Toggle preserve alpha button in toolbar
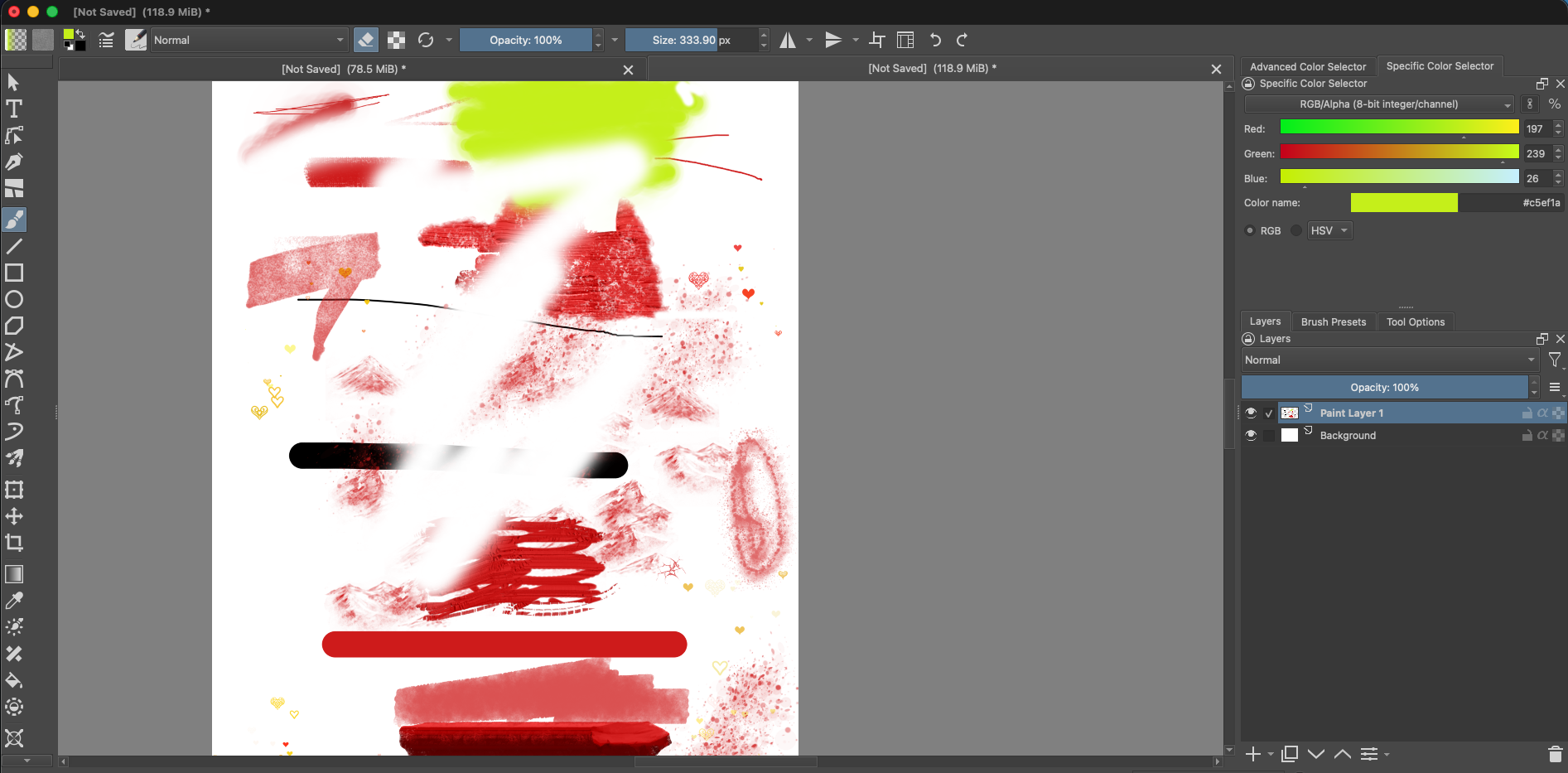The image size is (1568, 773). pos(397,40)
